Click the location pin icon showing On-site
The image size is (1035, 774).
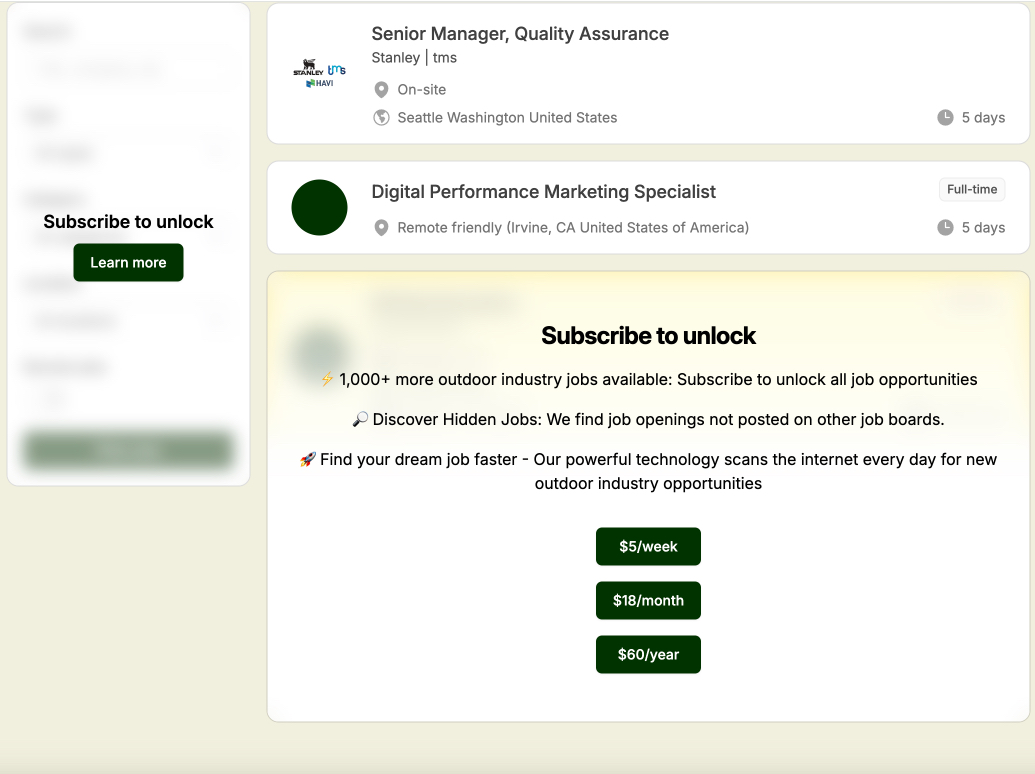pos(381,89)
